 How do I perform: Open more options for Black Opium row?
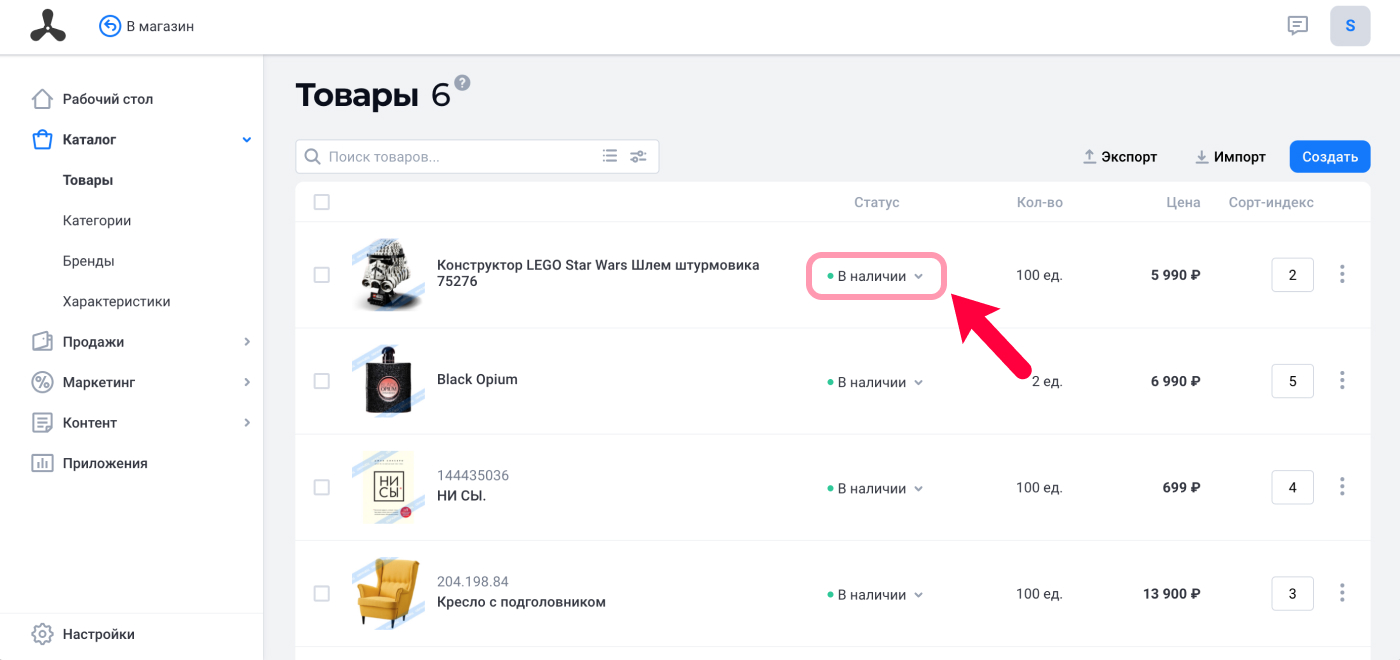(x=1342, y=380)
